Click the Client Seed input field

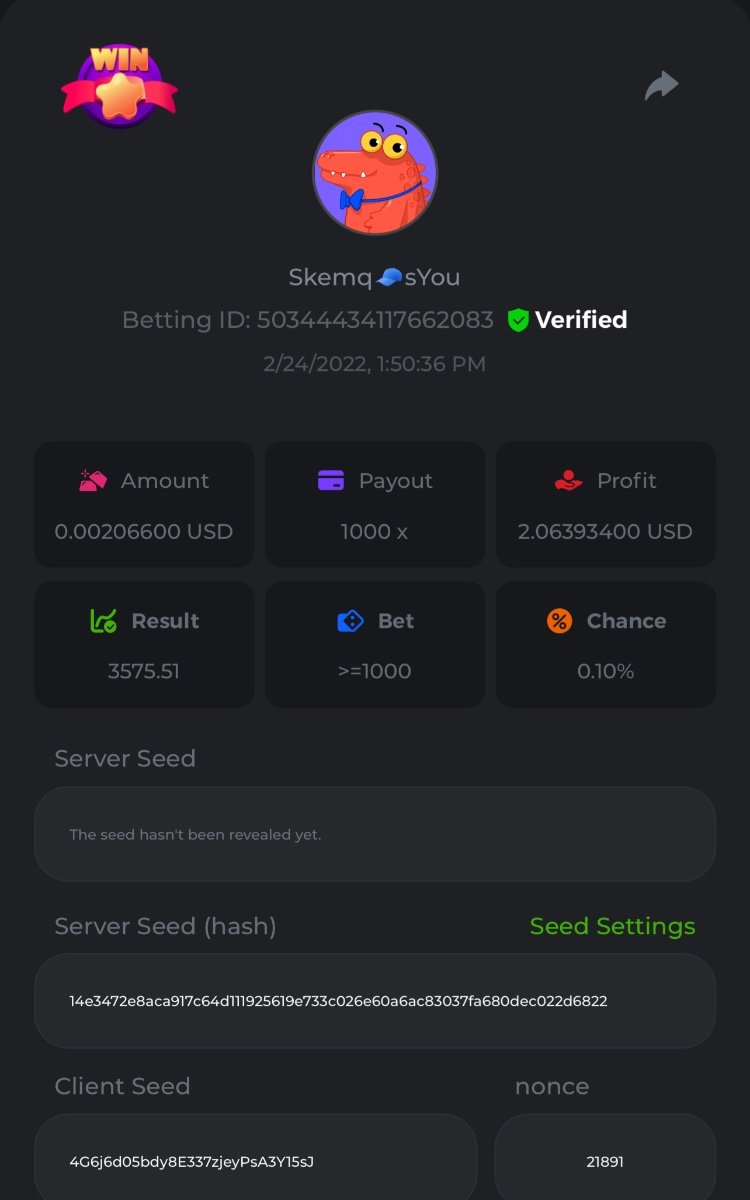click(x=255, y=1161)
